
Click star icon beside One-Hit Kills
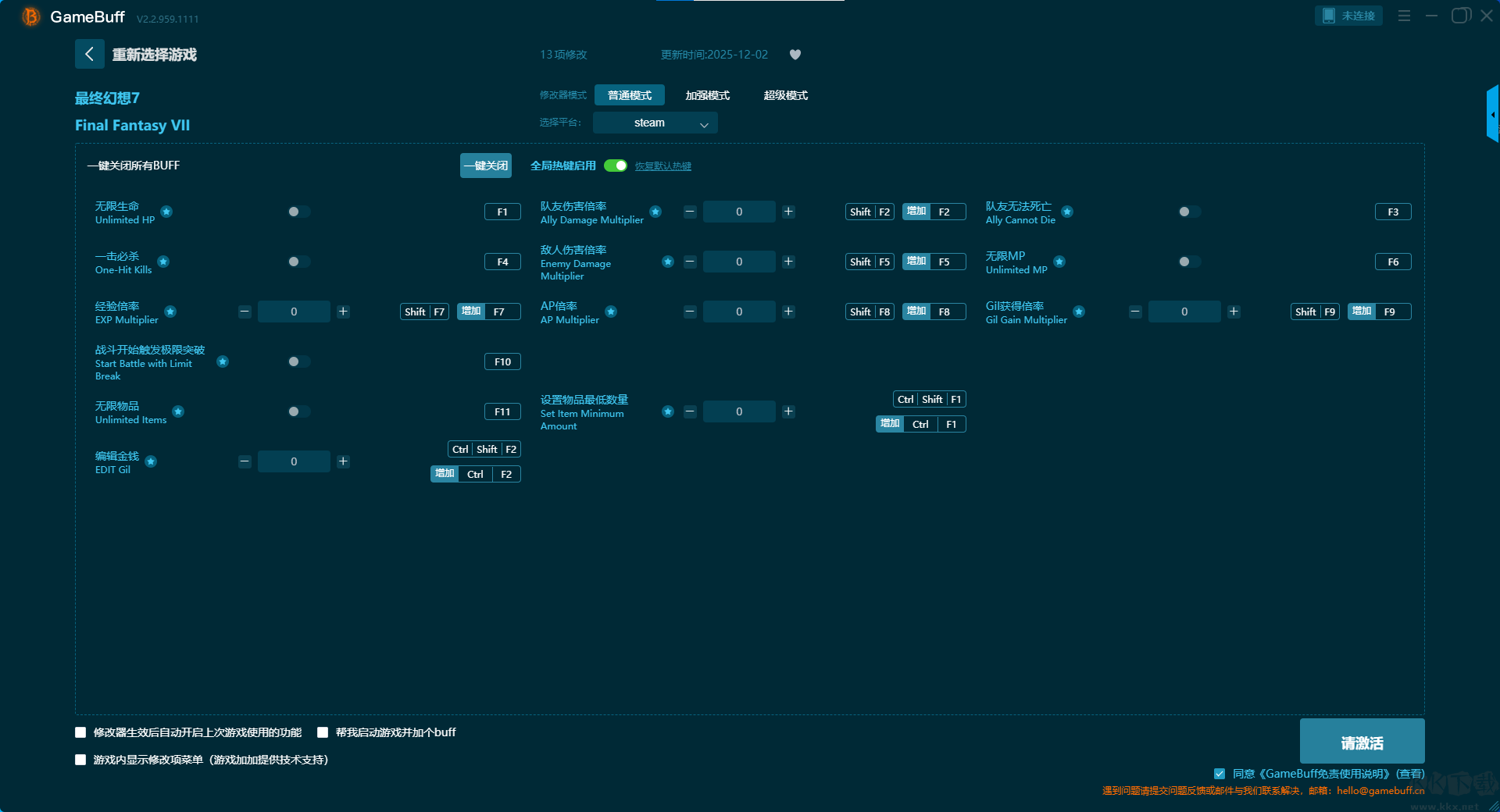click(163, 262)
